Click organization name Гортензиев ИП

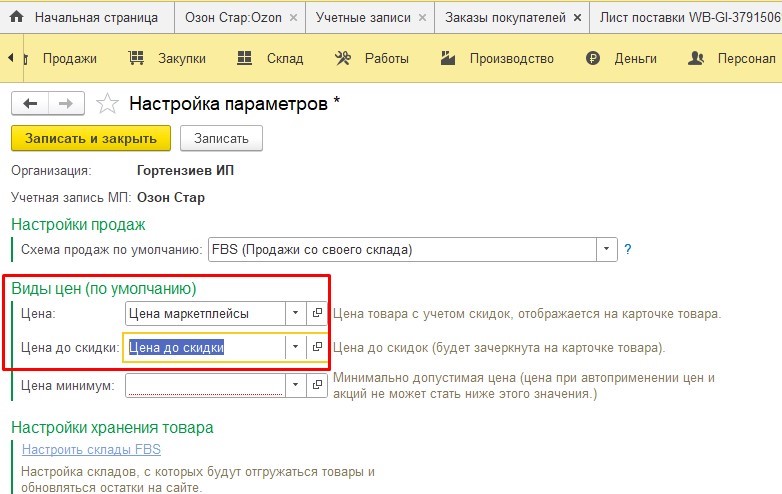point(185,170)
